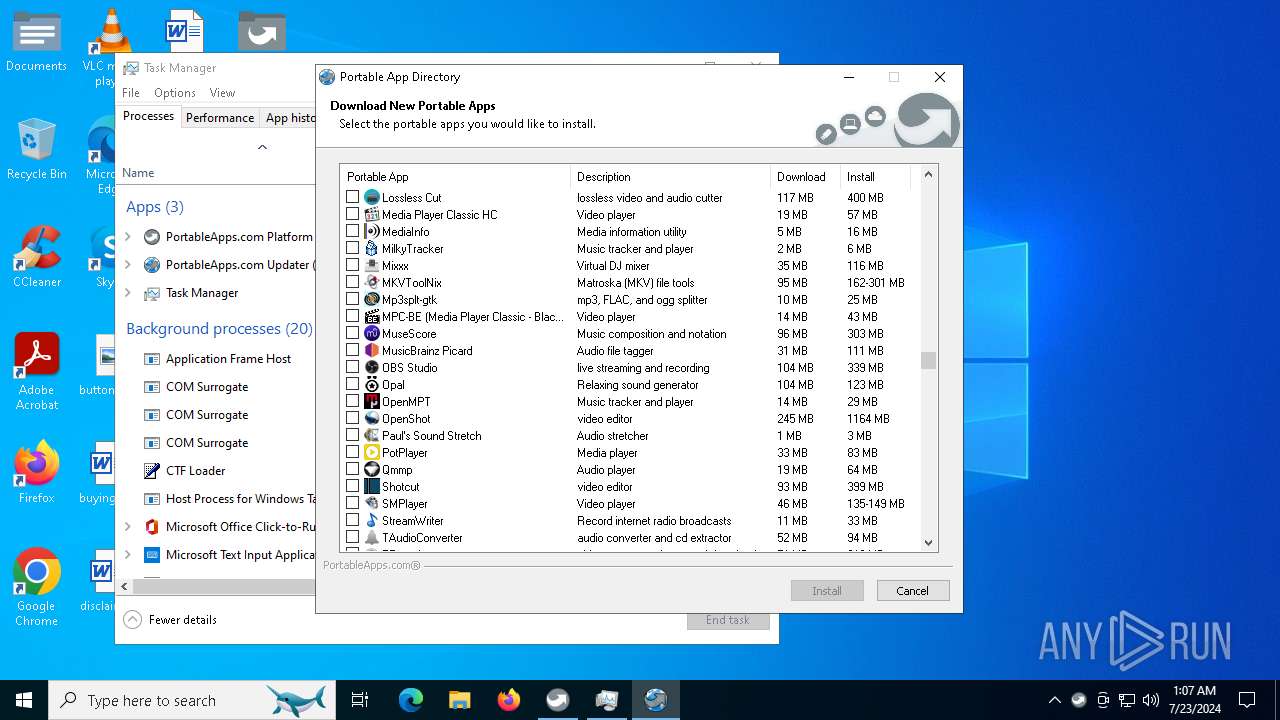Image resolution: width=1280 pixels, height=720 pixels.
Task: Click the Mixxx app icon
Action: pos(372,265)
